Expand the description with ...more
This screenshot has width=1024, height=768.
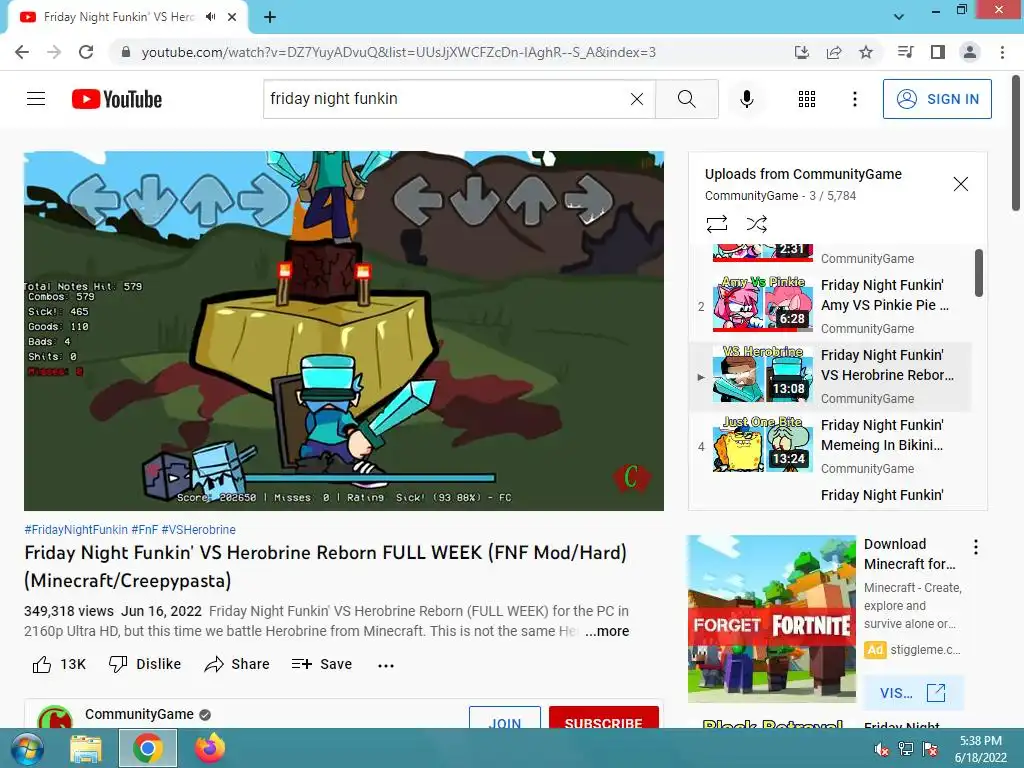click(x=607, y=631)
